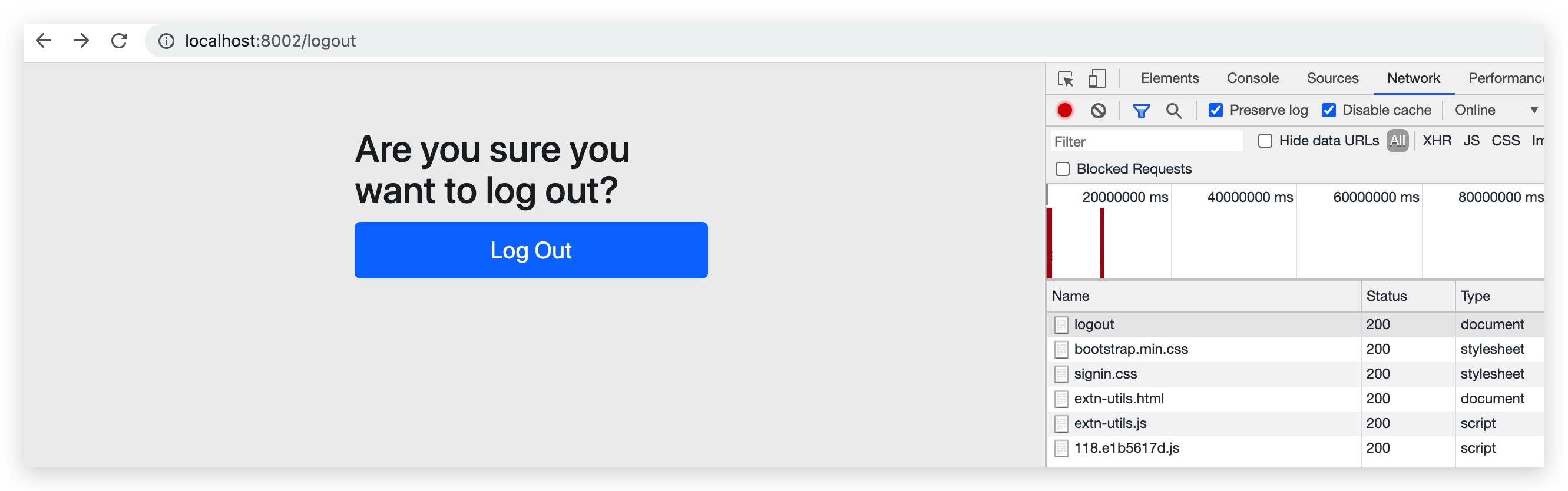Check the Blocked Requests checkbox
Screen dimensions: 1568x491
coord(1063,169)
